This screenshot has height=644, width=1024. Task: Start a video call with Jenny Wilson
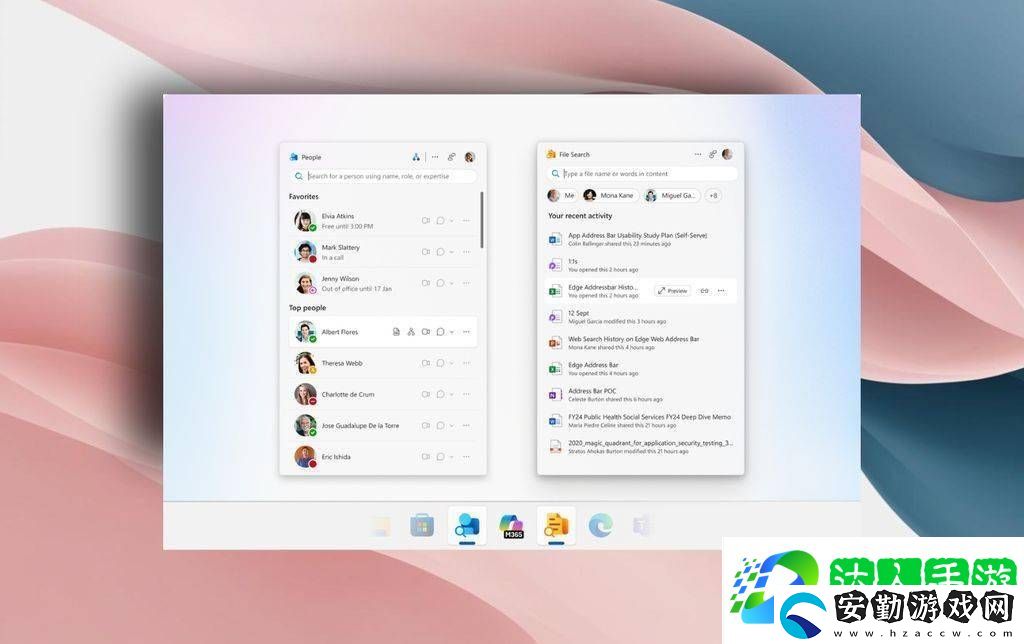(426, 283)
